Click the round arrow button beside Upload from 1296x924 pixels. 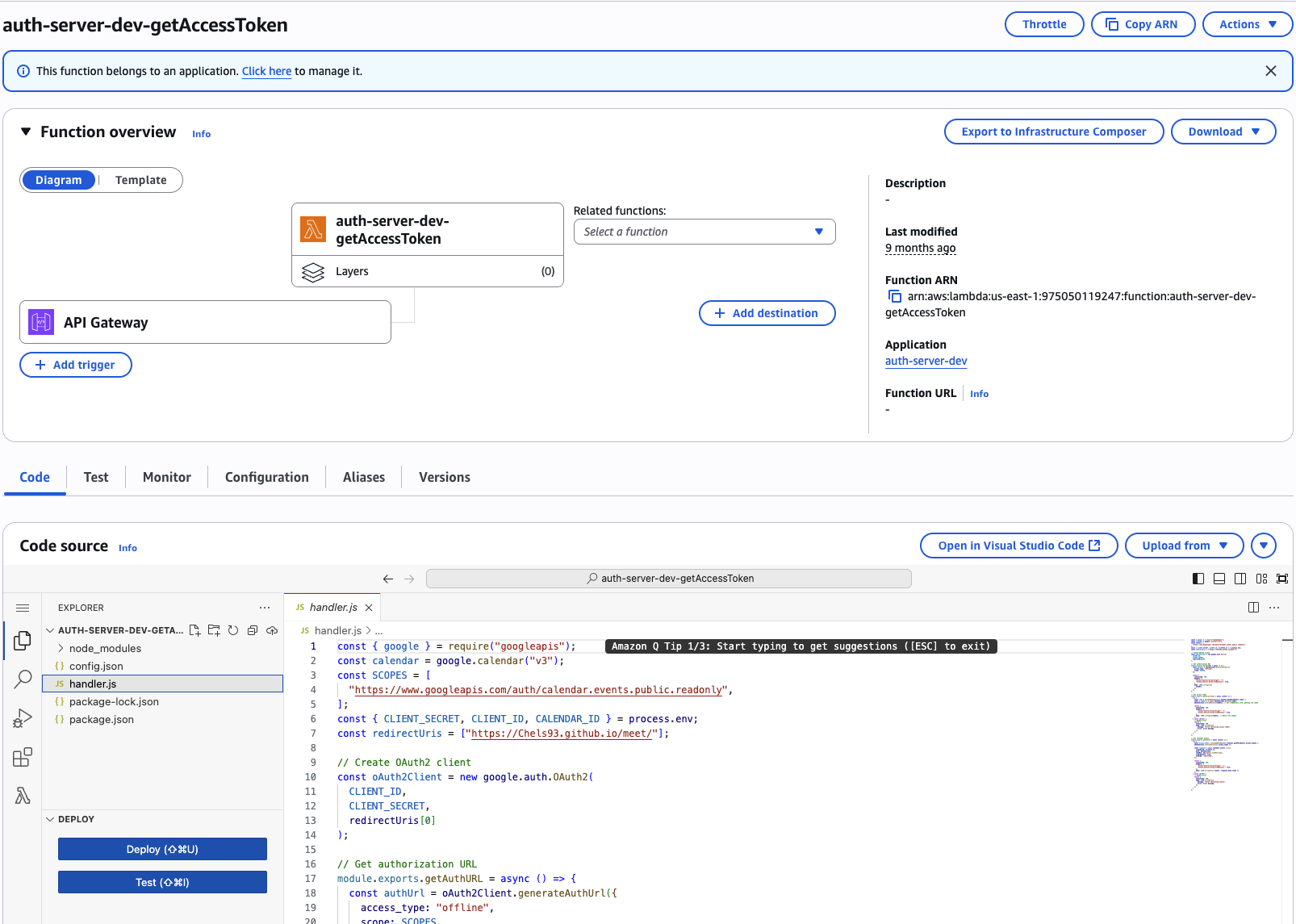coord(1264,546)
